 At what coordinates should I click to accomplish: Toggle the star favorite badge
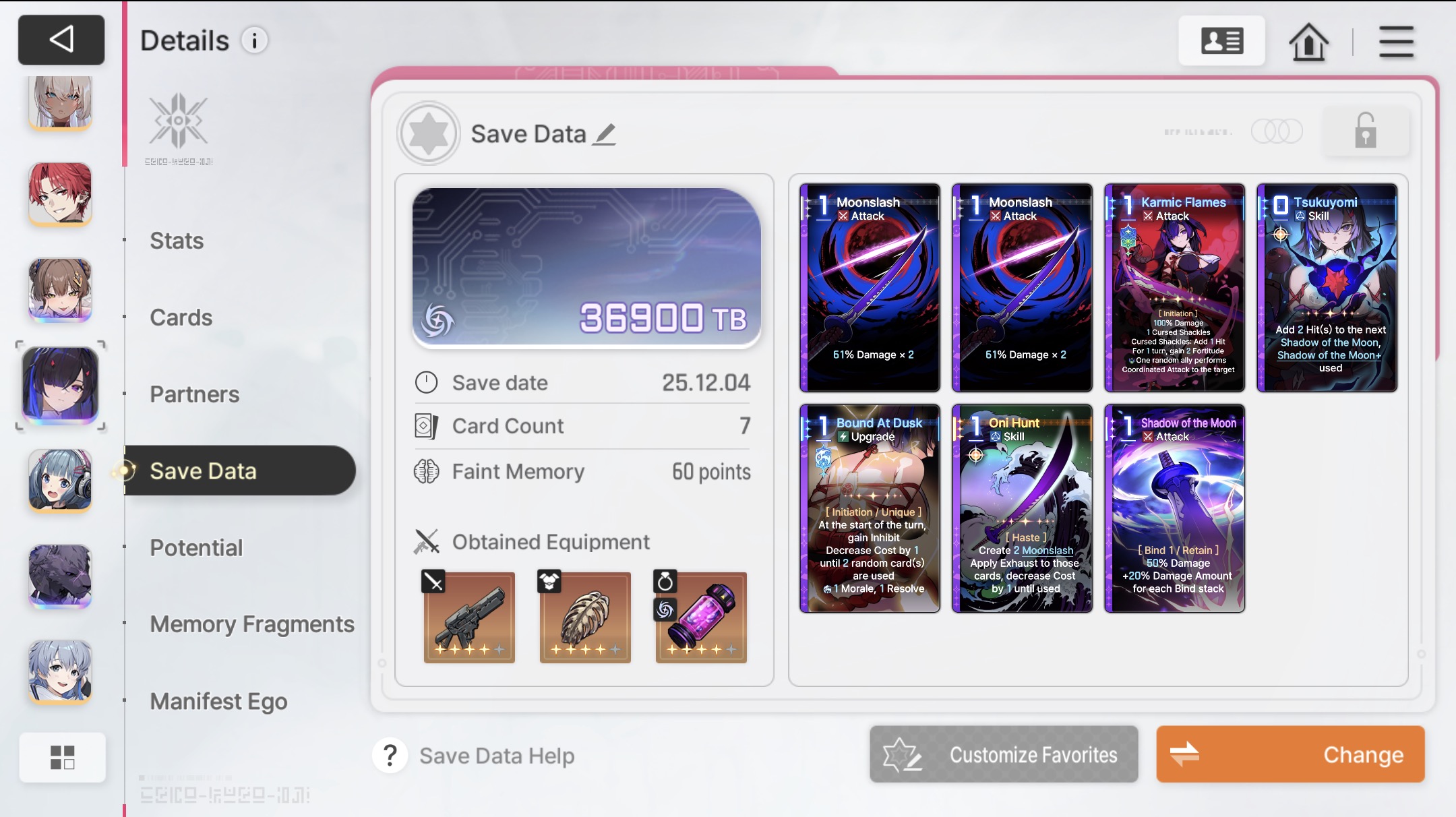tap(429, 133)
